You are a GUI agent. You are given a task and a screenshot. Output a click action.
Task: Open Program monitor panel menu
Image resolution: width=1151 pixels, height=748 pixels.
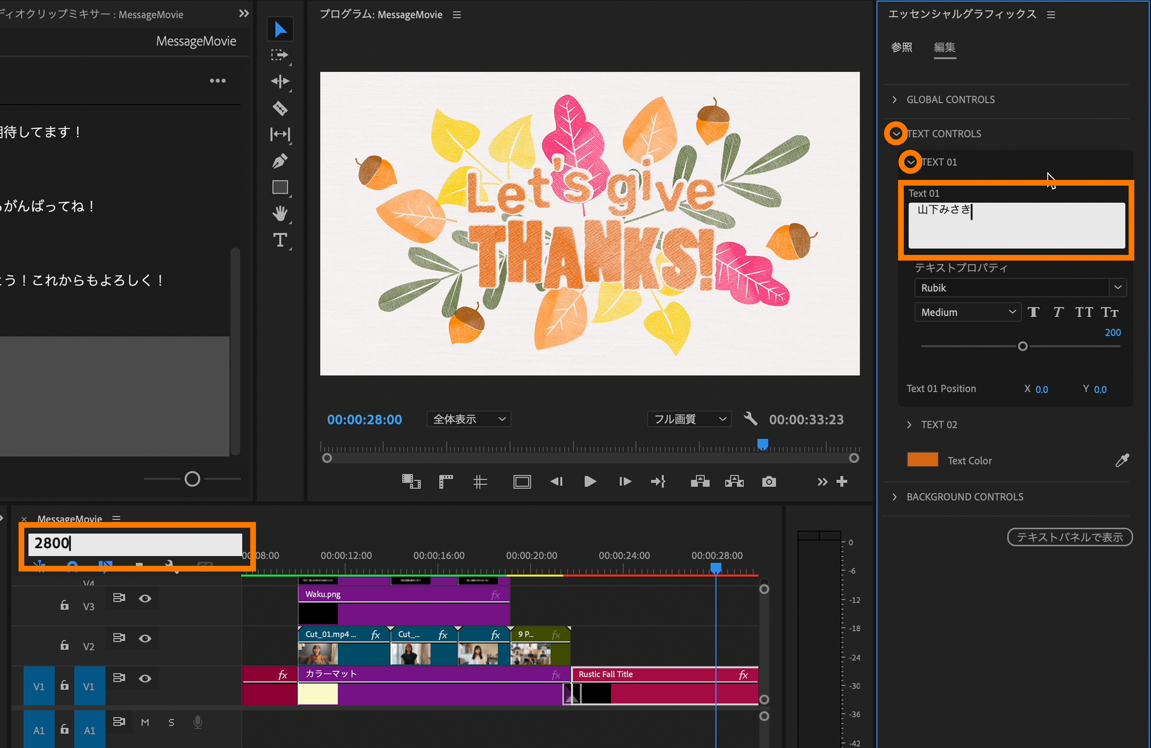457,15
